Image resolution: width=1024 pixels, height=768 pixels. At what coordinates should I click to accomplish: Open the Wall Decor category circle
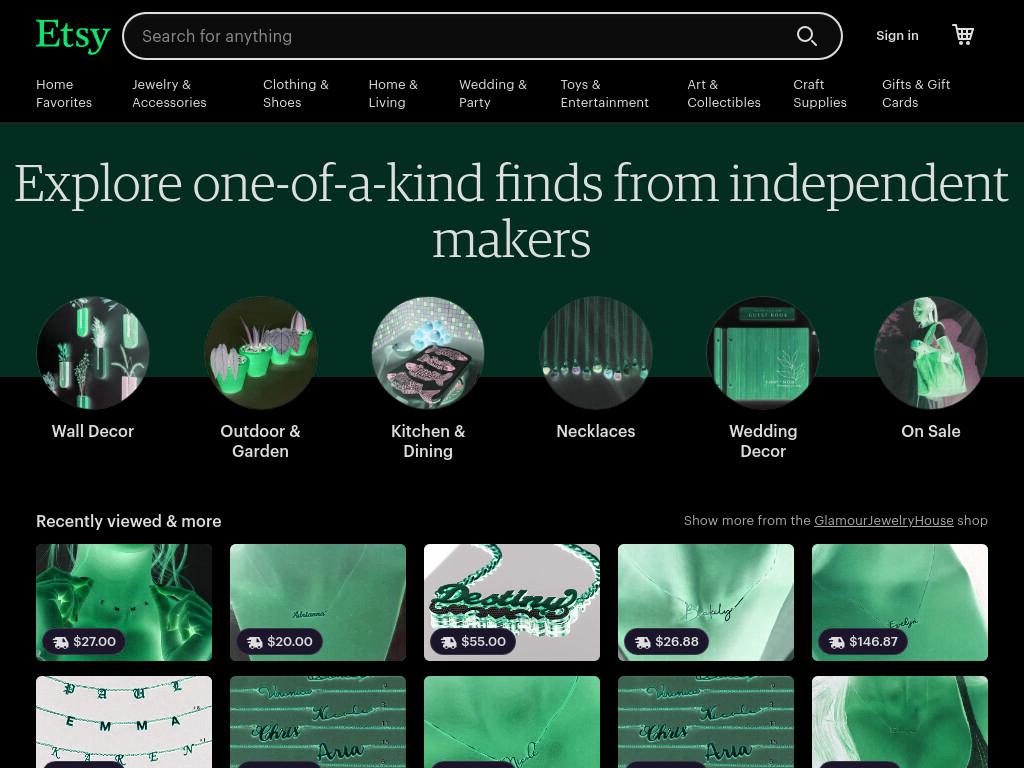point(93,353)
